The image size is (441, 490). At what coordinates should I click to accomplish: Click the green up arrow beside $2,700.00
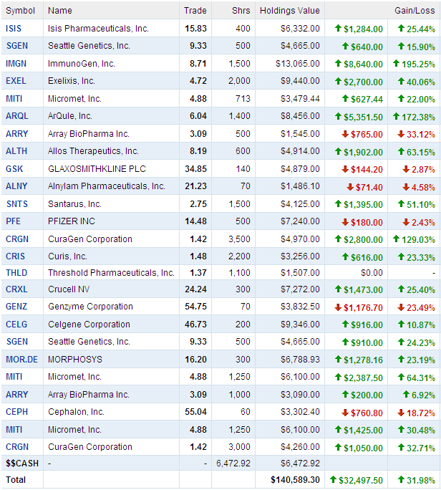click(338, 81)
